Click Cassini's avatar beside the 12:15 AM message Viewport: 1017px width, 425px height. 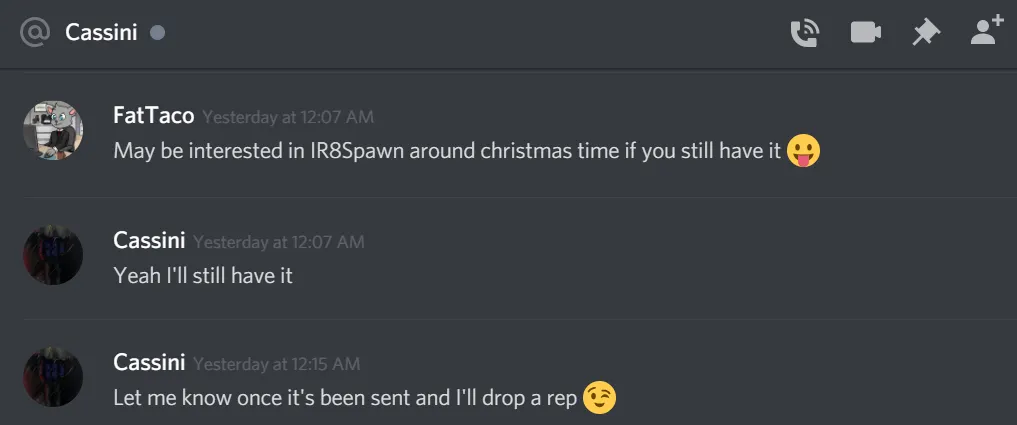tap(53, 377)
